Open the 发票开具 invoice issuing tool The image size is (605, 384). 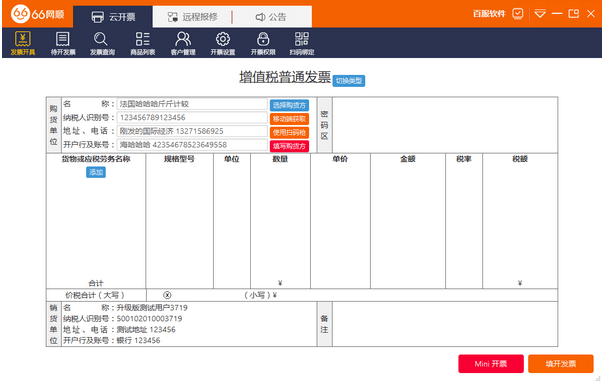(x=23, y=43)
